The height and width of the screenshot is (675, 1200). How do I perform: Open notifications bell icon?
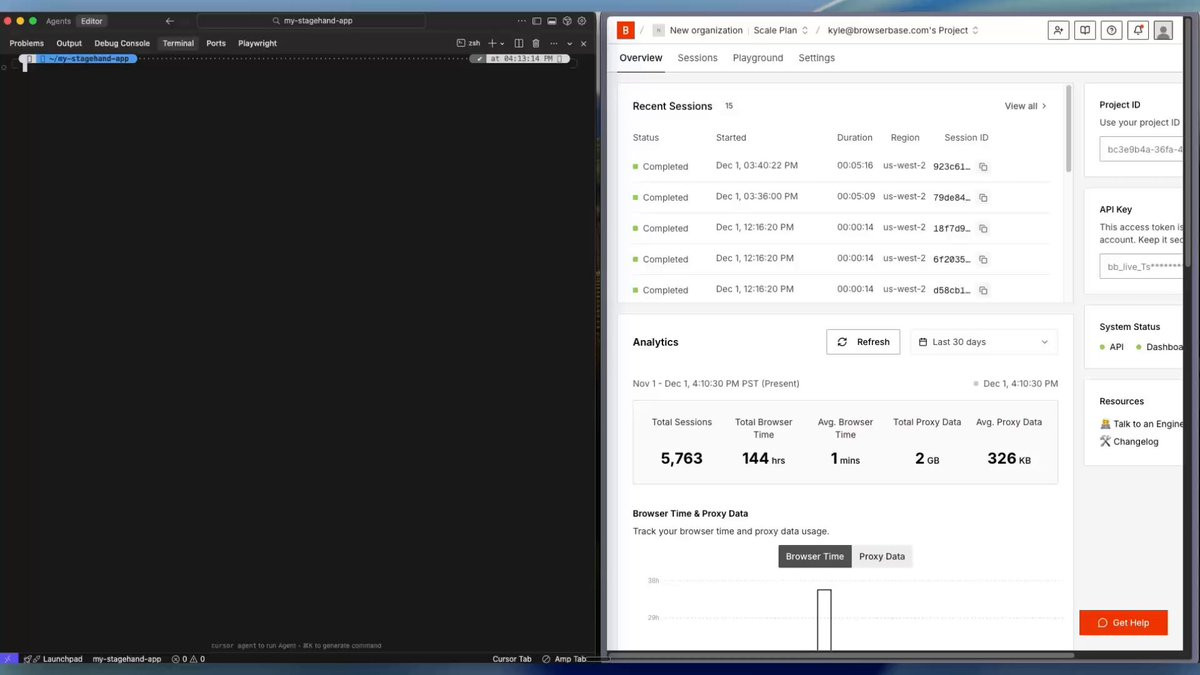[1137, 31]
